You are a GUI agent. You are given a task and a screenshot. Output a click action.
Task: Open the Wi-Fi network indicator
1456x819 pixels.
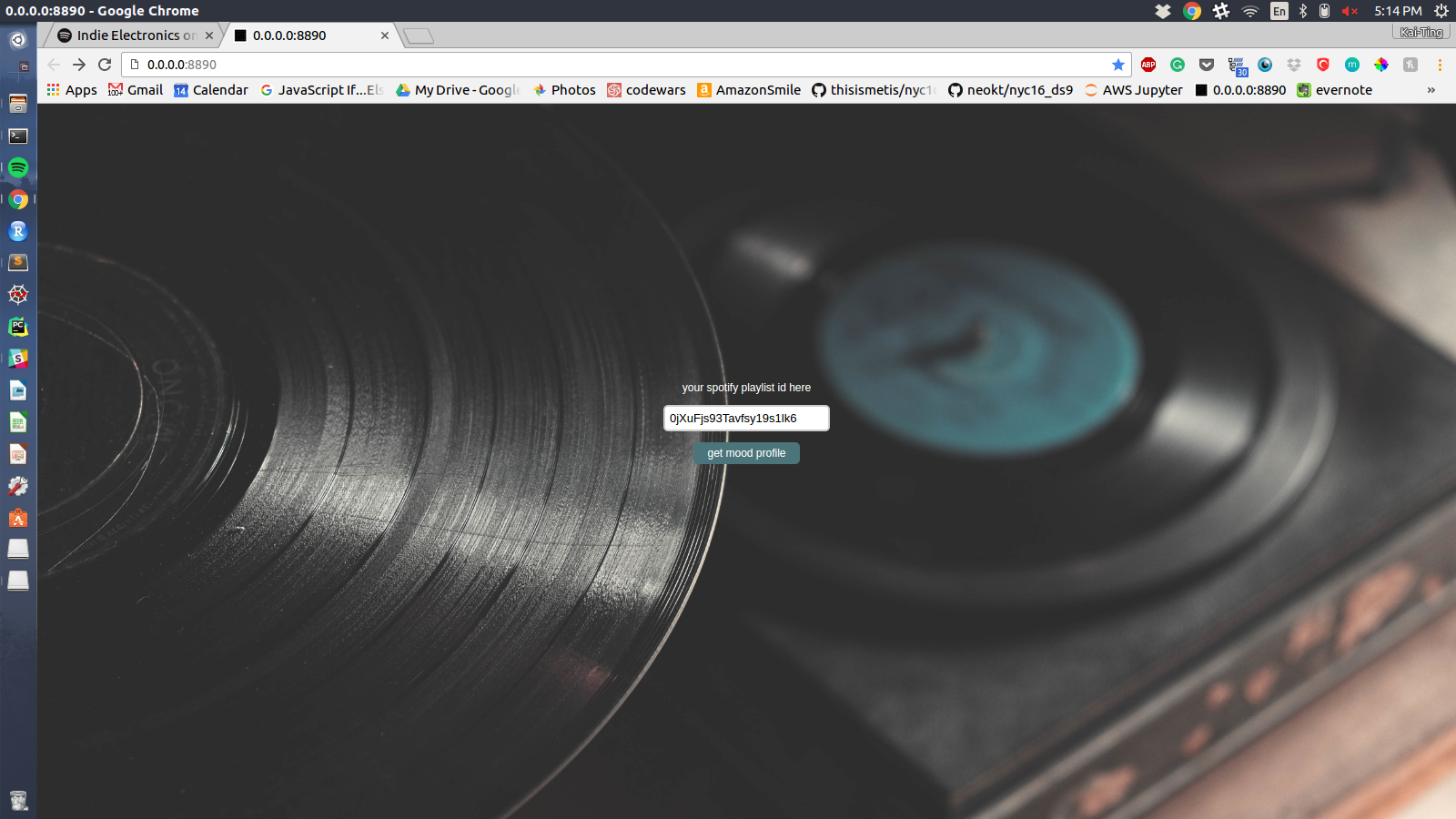click(1250, 11)
